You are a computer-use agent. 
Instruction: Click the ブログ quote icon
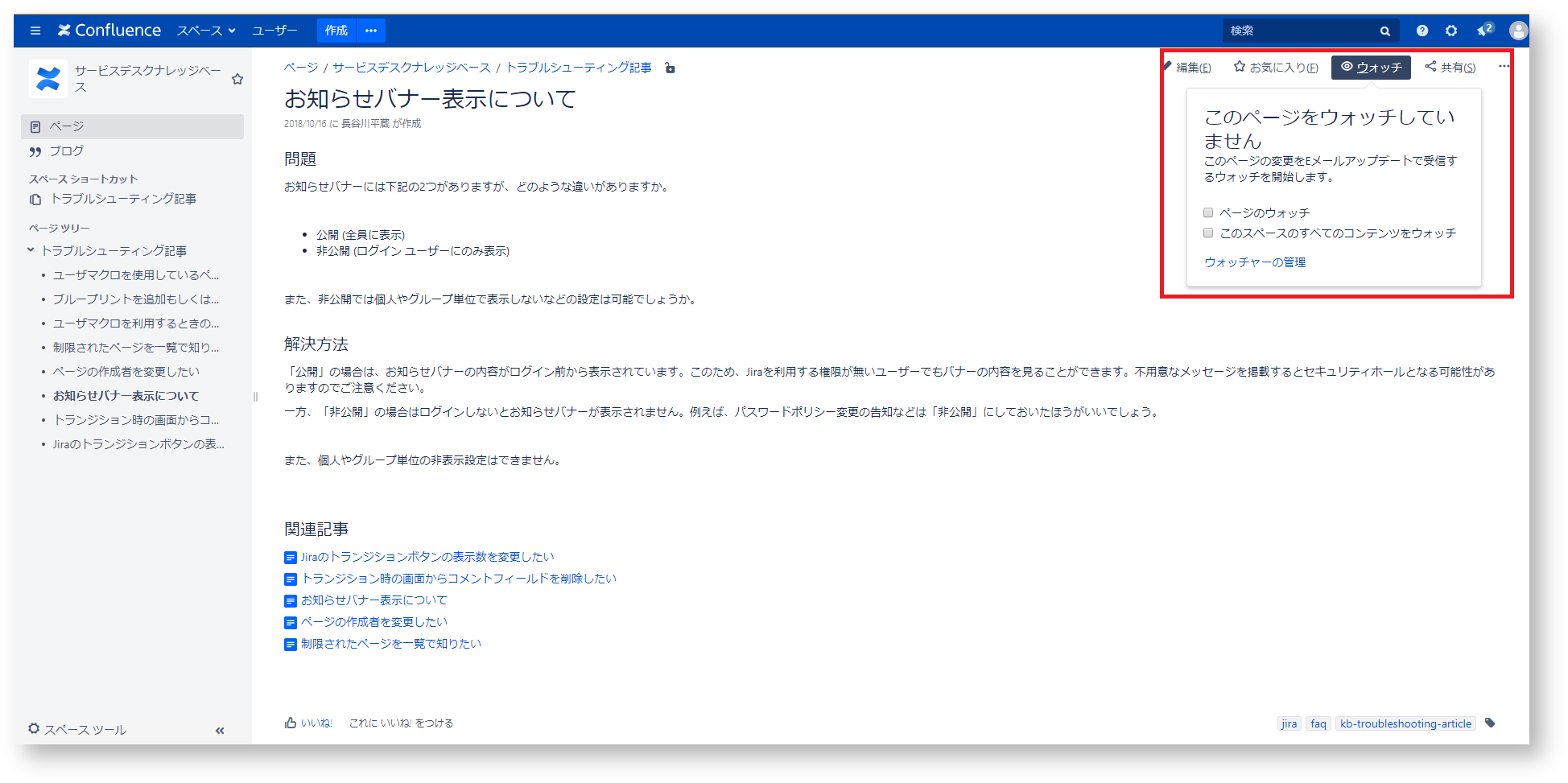point(35,151)
